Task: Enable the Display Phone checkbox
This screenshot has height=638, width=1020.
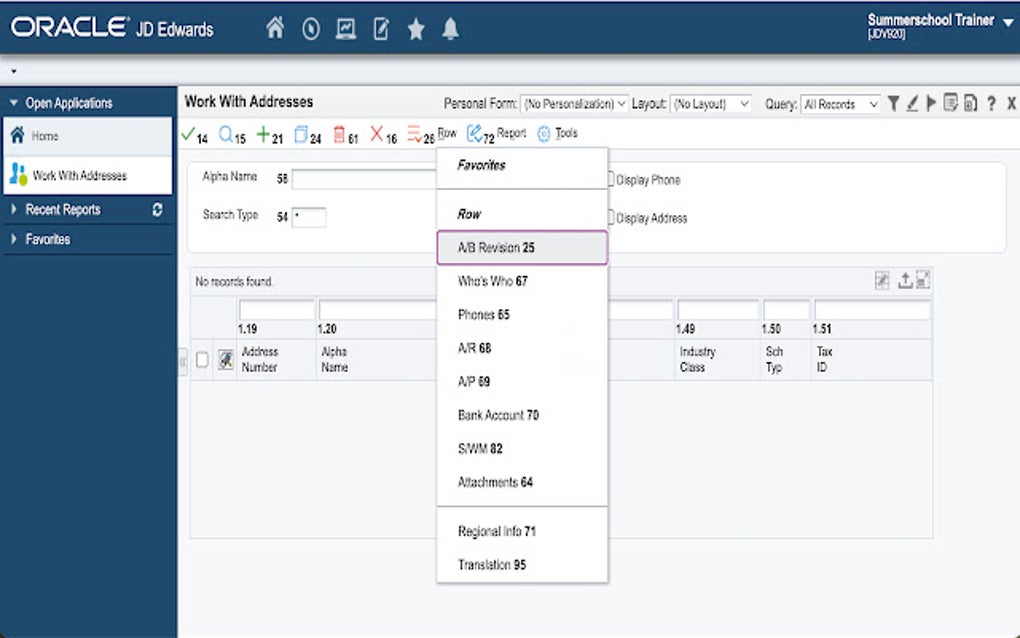Action: point(609,180)
